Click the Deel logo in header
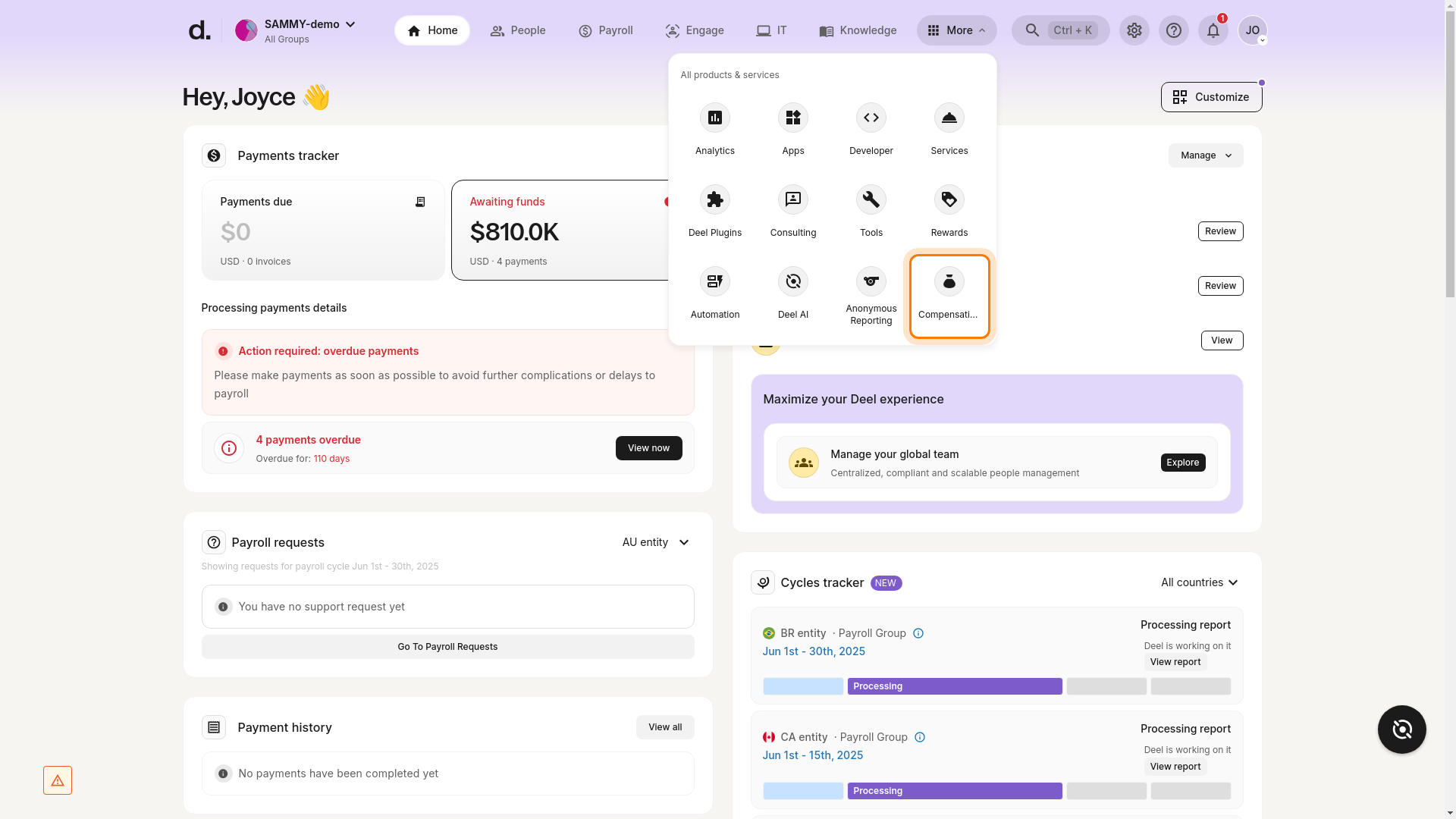This screenshot has width=1456, height=819. coord(199,30)
